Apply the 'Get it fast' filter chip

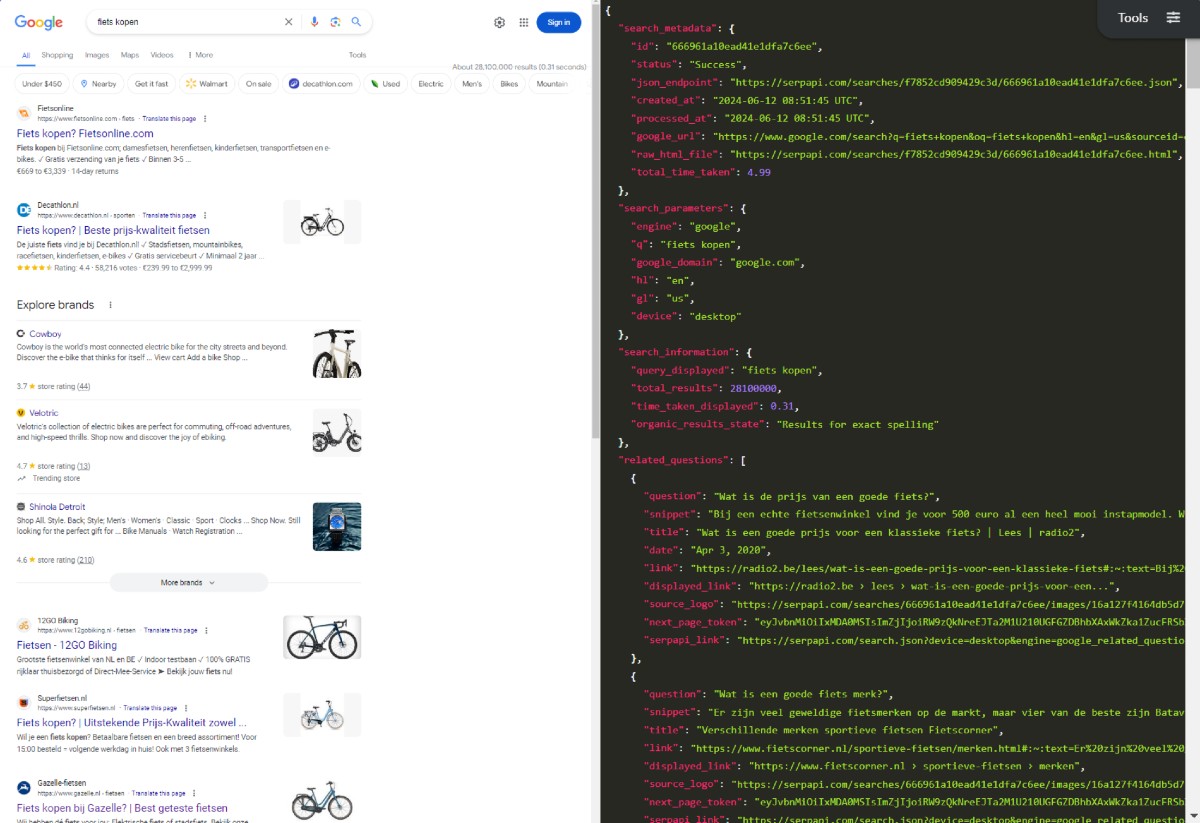pyautogui.click(x=151, y=84)
